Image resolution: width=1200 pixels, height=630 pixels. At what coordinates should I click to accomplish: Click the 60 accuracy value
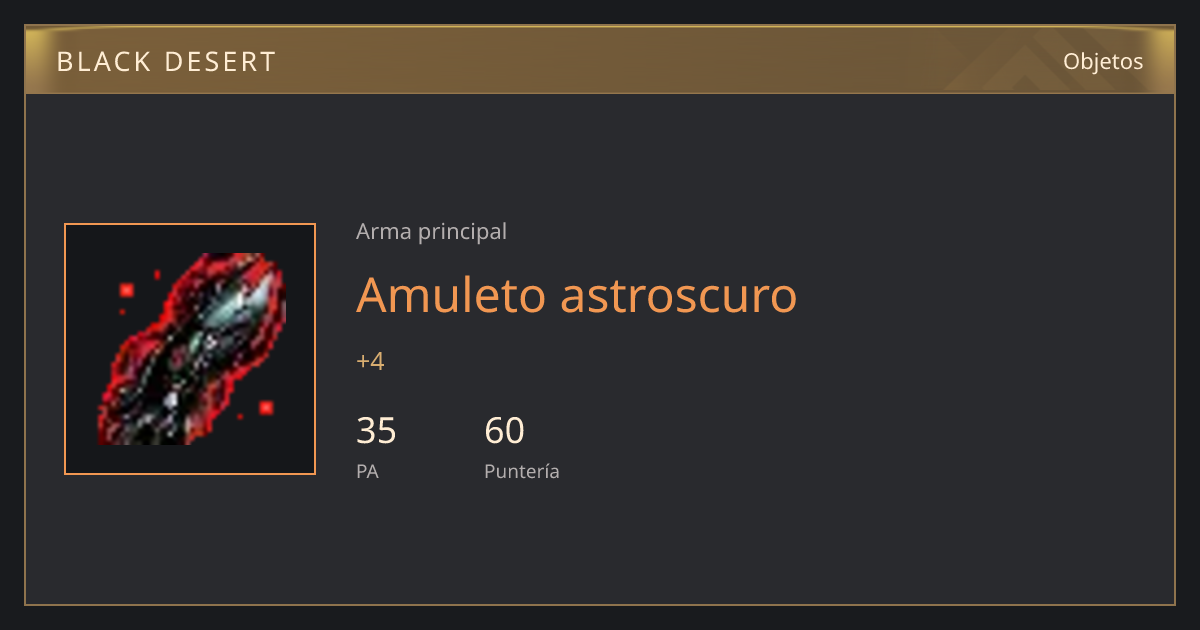tap(504, 431)
